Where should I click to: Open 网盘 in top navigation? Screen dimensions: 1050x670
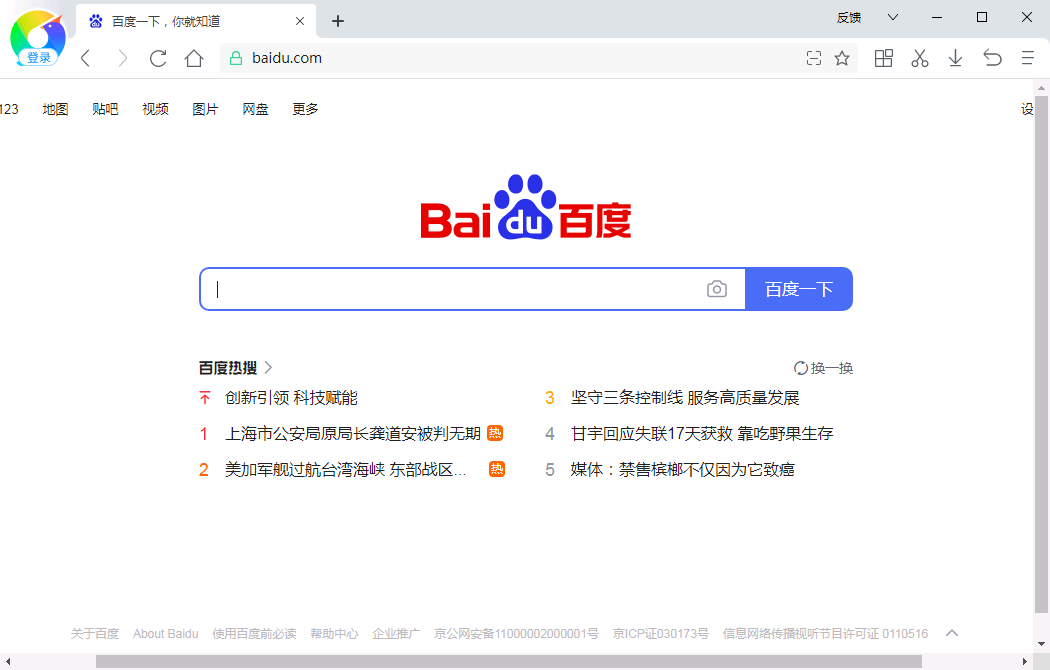(255, 109)
